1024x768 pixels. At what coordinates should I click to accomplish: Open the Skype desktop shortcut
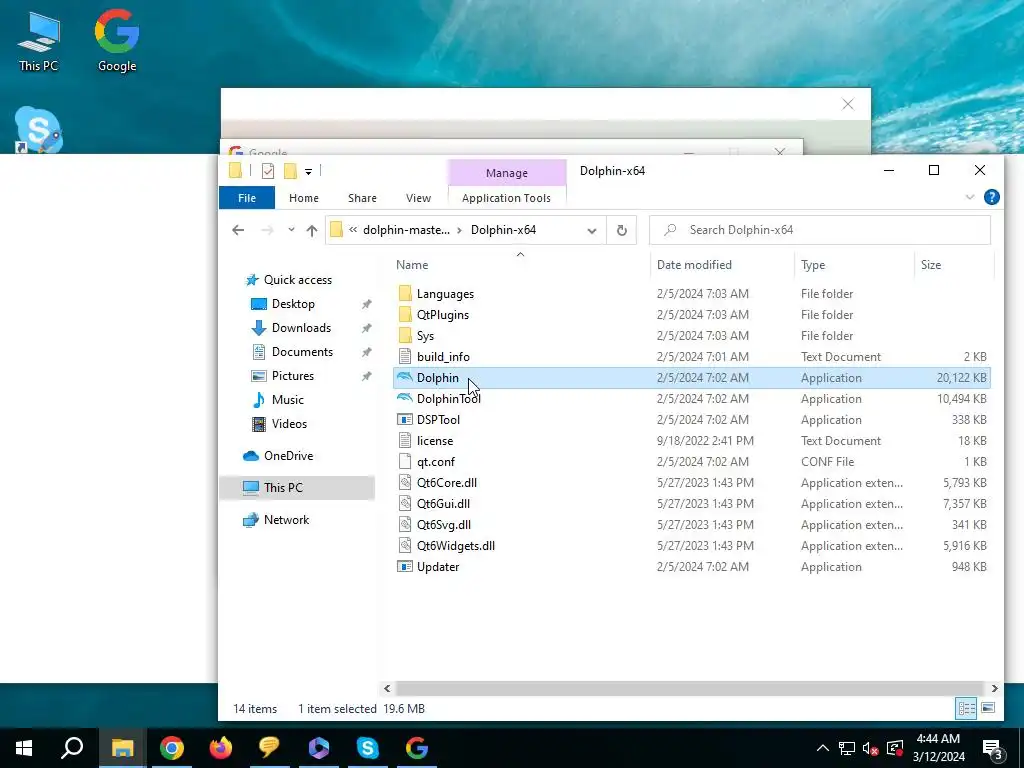coord(39,129)
